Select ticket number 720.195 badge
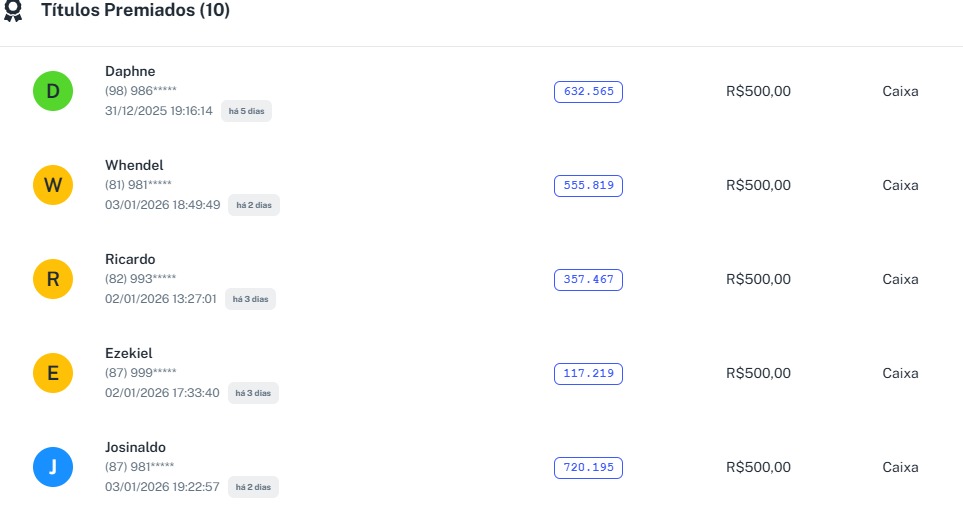The height and width of the screenshot is (529, 963). (x=588, y=467)
